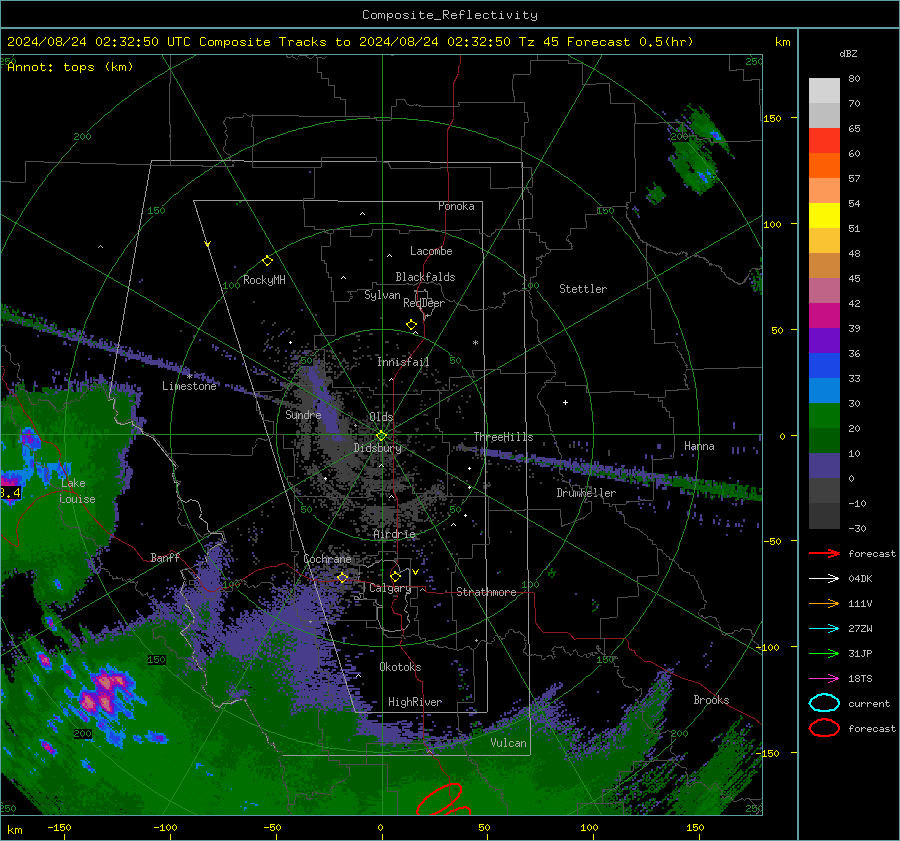This screenshot has height=841, width=900.
Task: Click the cyan current ellipse legend icon
Action: click(825, 703)
